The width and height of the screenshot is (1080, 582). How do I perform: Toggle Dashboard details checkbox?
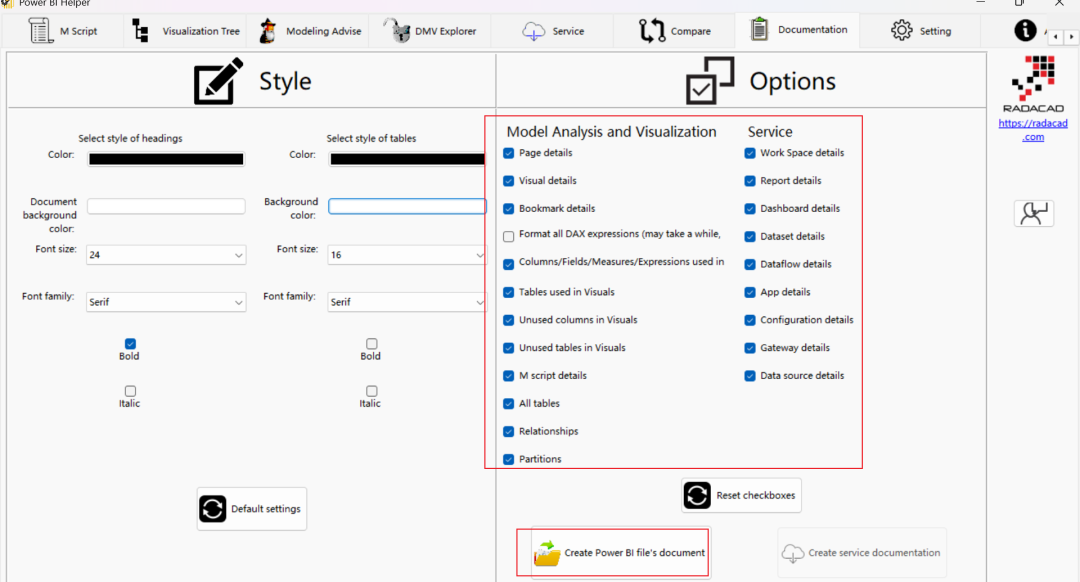(750, 209)
